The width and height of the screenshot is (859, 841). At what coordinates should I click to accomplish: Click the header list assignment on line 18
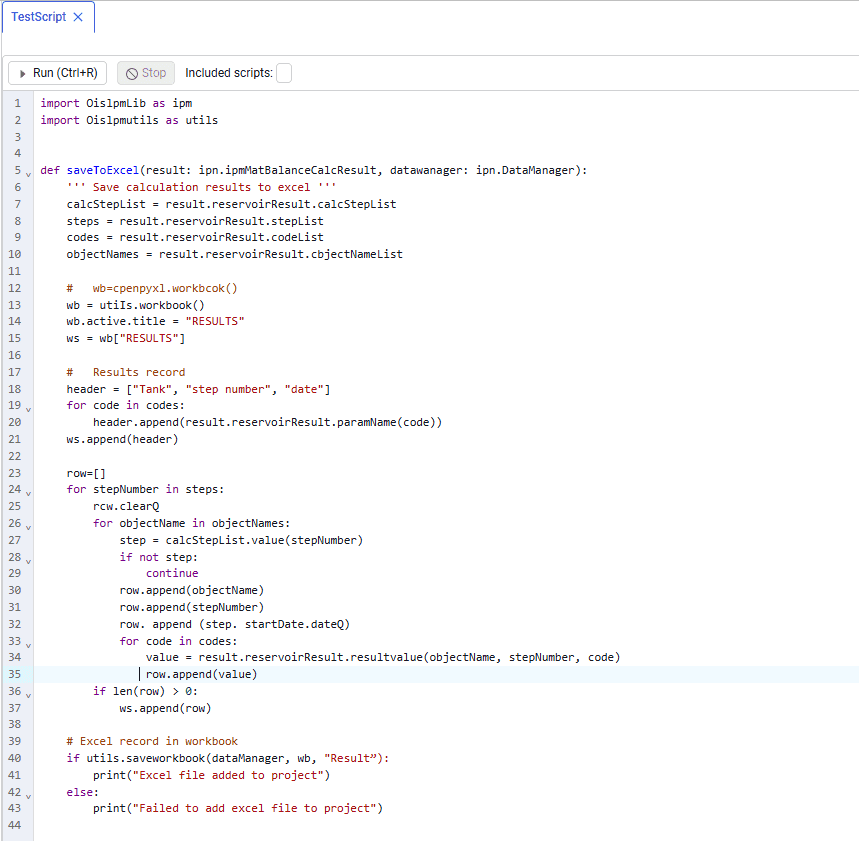[x=198, y=389]
